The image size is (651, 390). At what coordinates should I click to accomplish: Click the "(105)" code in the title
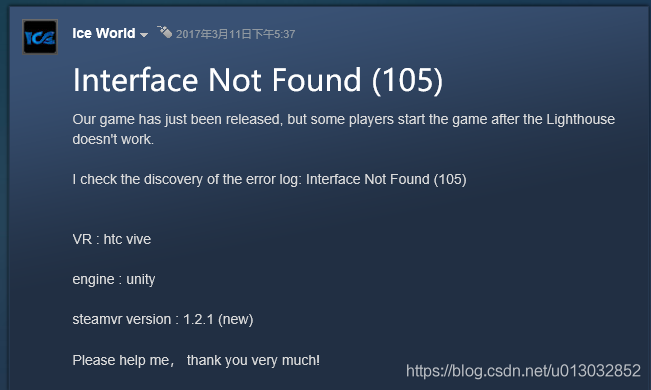[x=407, y=80]
